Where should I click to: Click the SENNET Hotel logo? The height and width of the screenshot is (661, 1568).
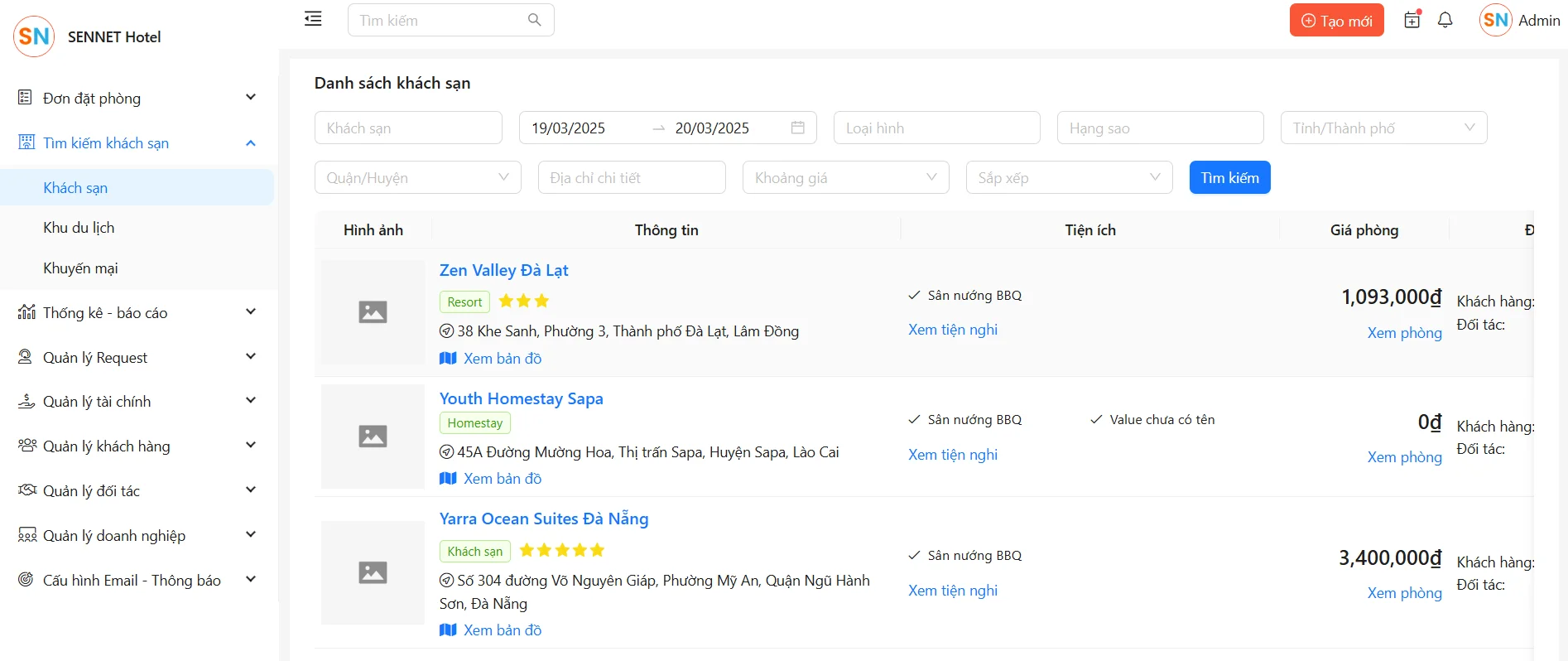pyautogui.click(x=34, y=36)
